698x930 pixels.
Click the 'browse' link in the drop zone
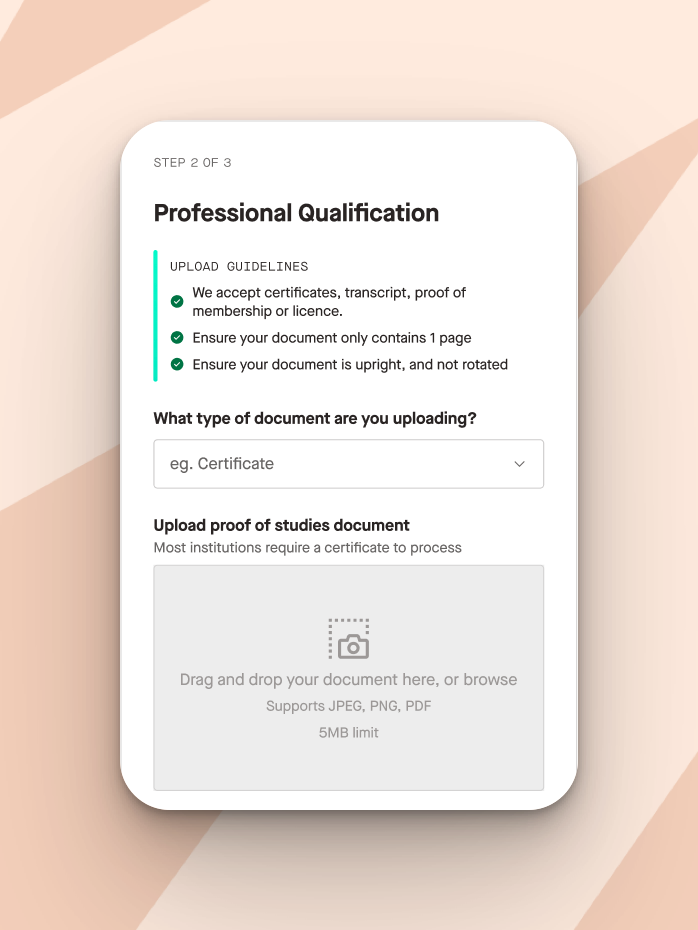[x=490, y=679]
